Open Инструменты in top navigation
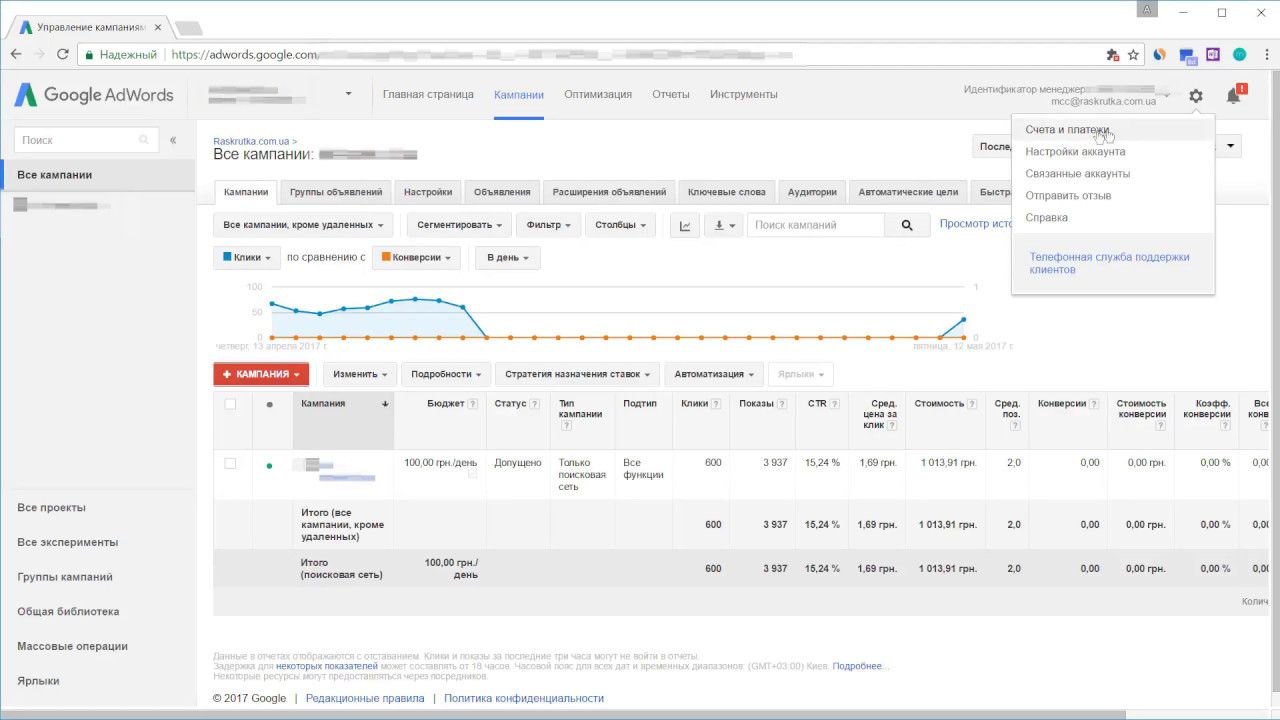 point(744,95)
